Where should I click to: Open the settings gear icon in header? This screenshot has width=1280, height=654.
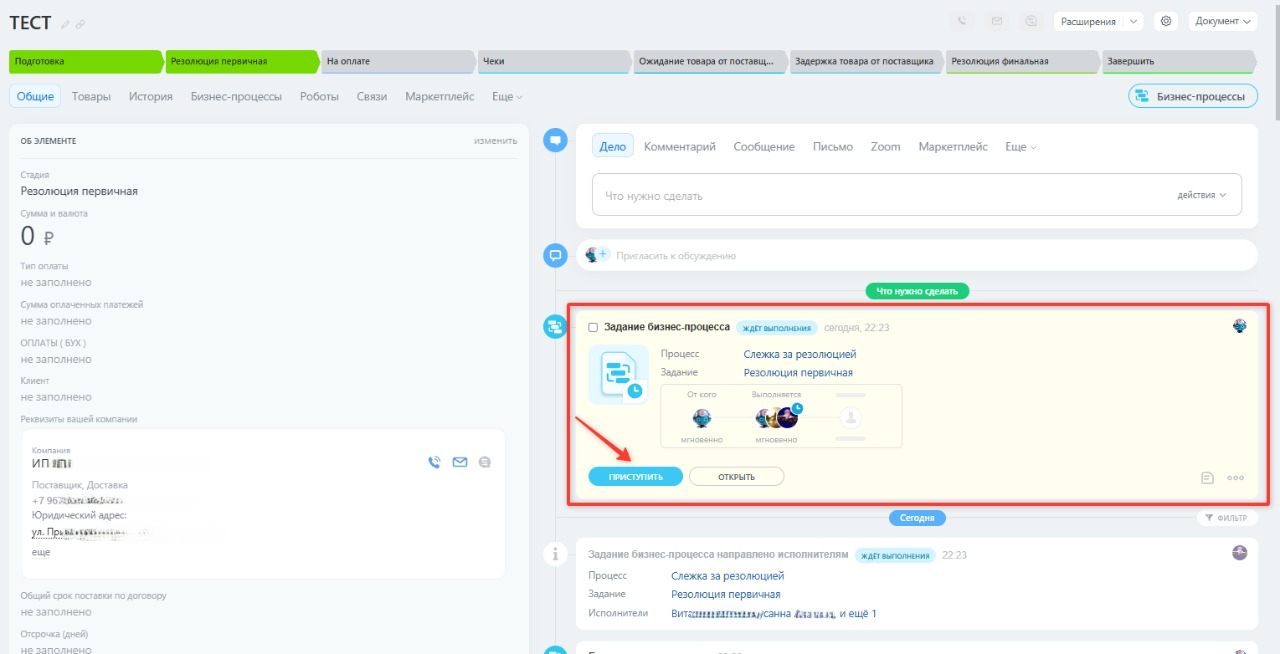click(x=1165, y=21)
